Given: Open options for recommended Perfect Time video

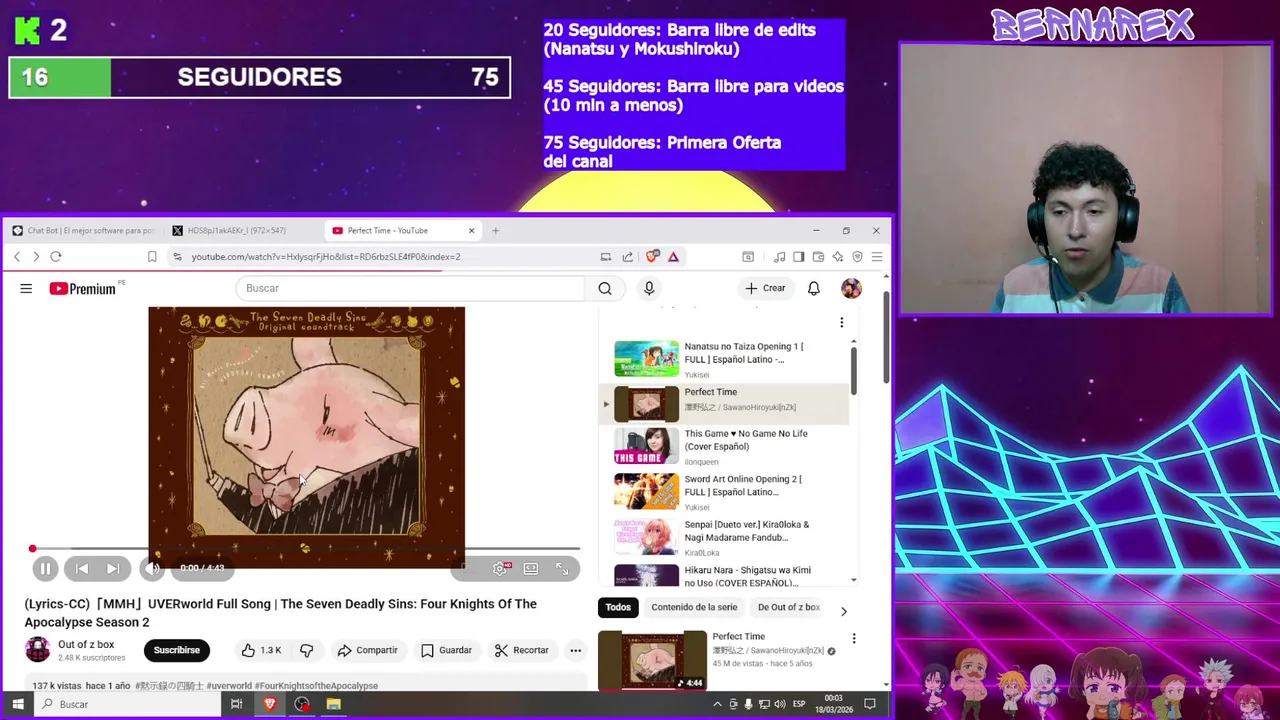Looking at the screenshot, I should (x=854, y=638).
